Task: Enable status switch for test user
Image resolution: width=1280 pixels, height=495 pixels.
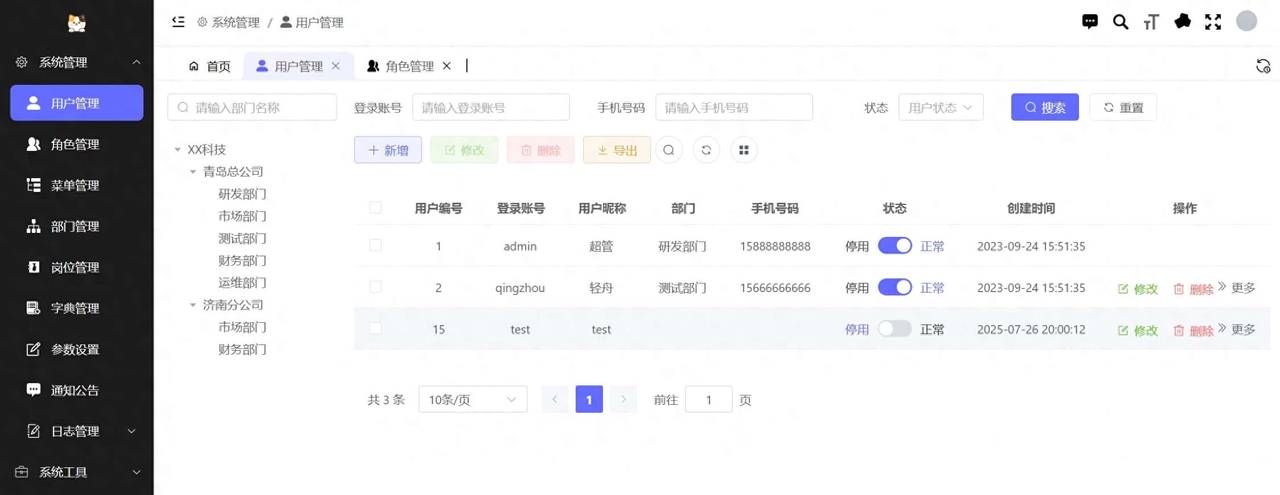Action: coord(894,329)
